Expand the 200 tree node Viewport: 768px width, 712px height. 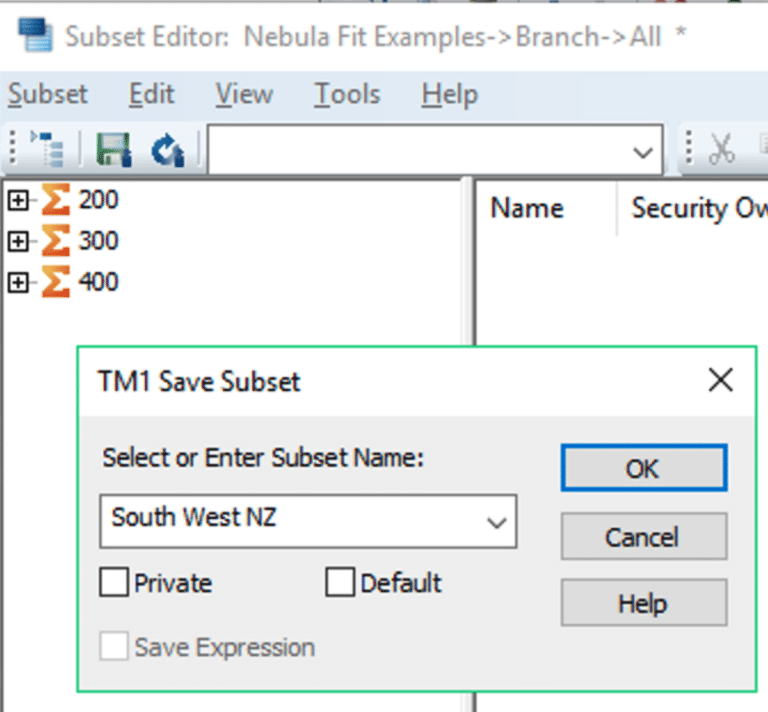18,200
